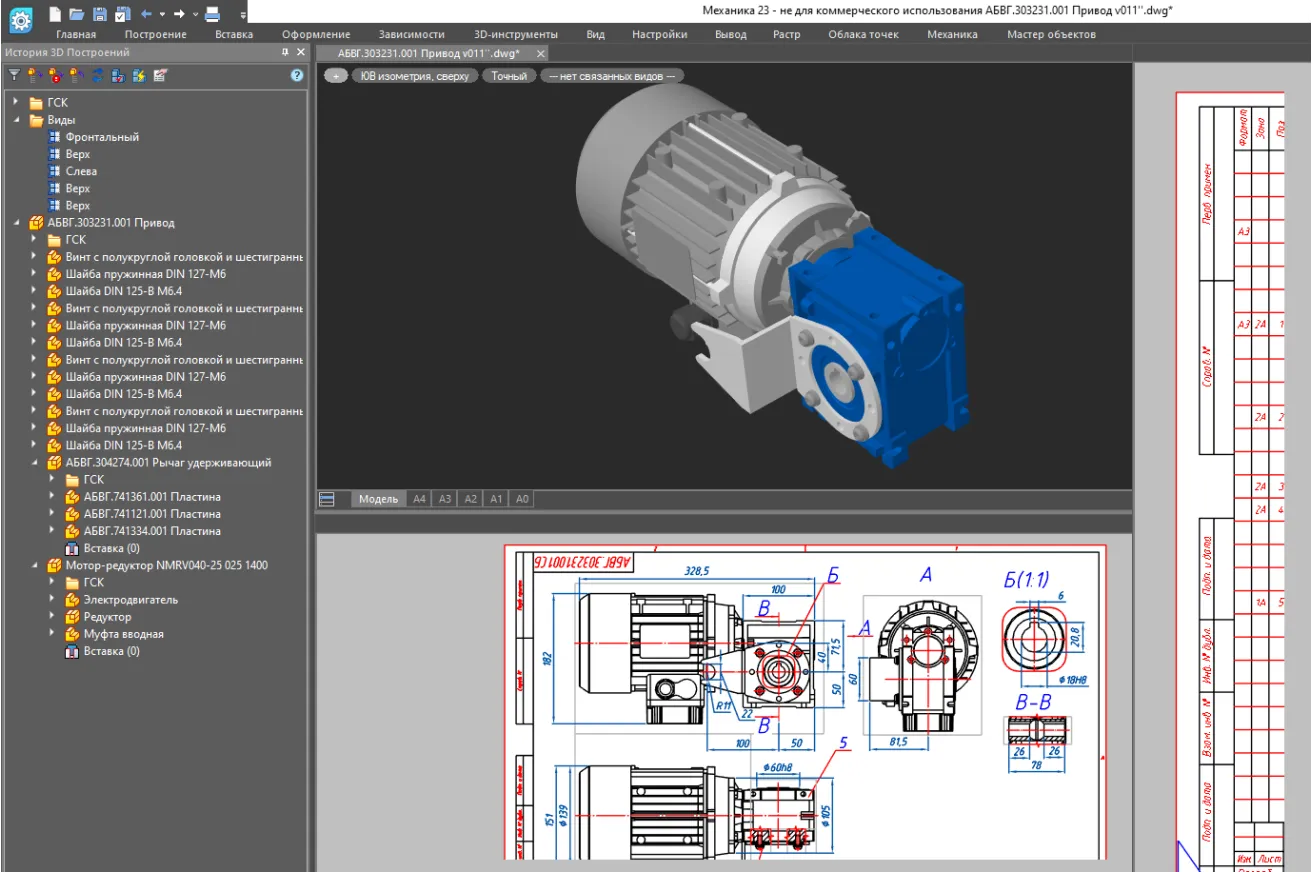Select the Фронтальный view in tree
The width and height of the screenshot is (1312, 872).
click(102, 137)
